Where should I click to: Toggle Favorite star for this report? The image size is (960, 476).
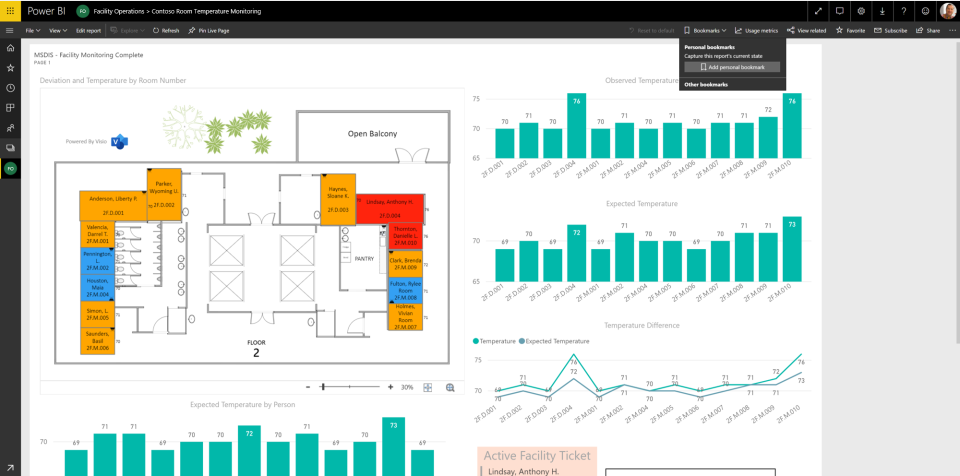(x=850, y=30)
